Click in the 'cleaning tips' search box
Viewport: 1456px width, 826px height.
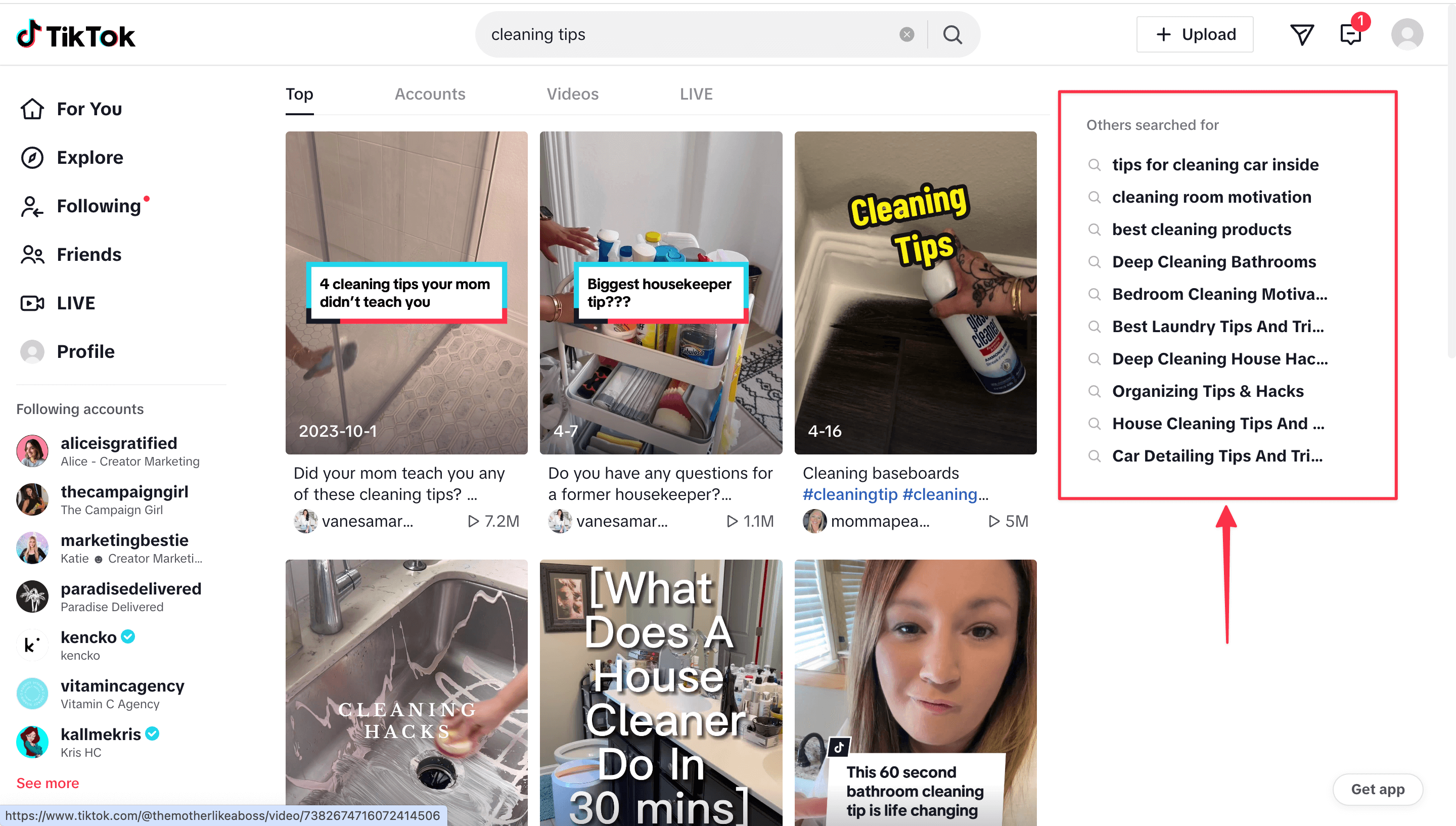pos(680,34)
